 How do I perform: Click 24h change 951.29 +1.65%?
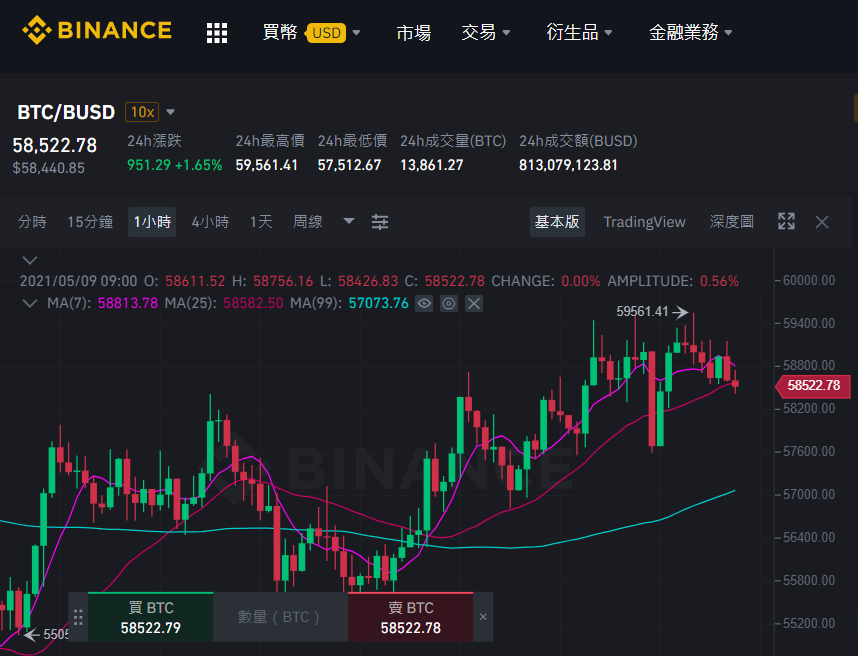click(x=175, y=165)
